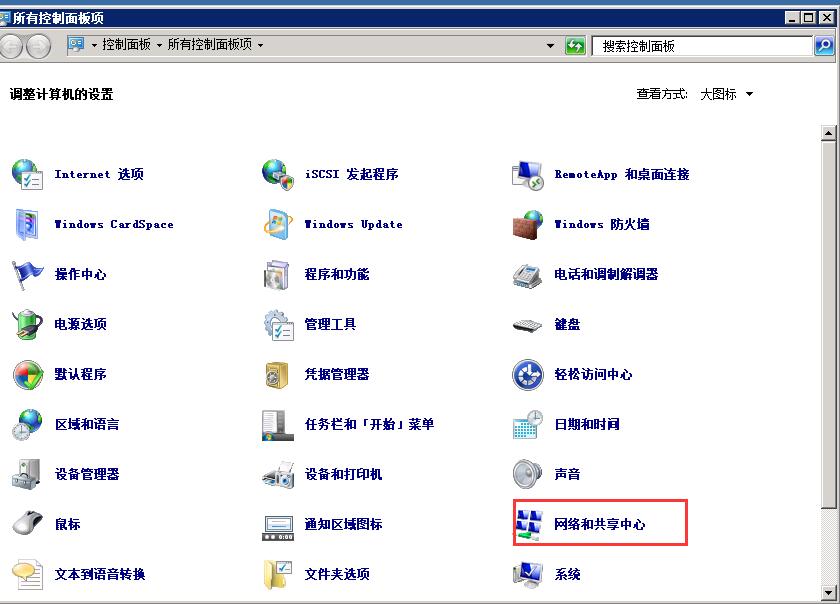Open the 凭据管理器 safe icon

277,375
